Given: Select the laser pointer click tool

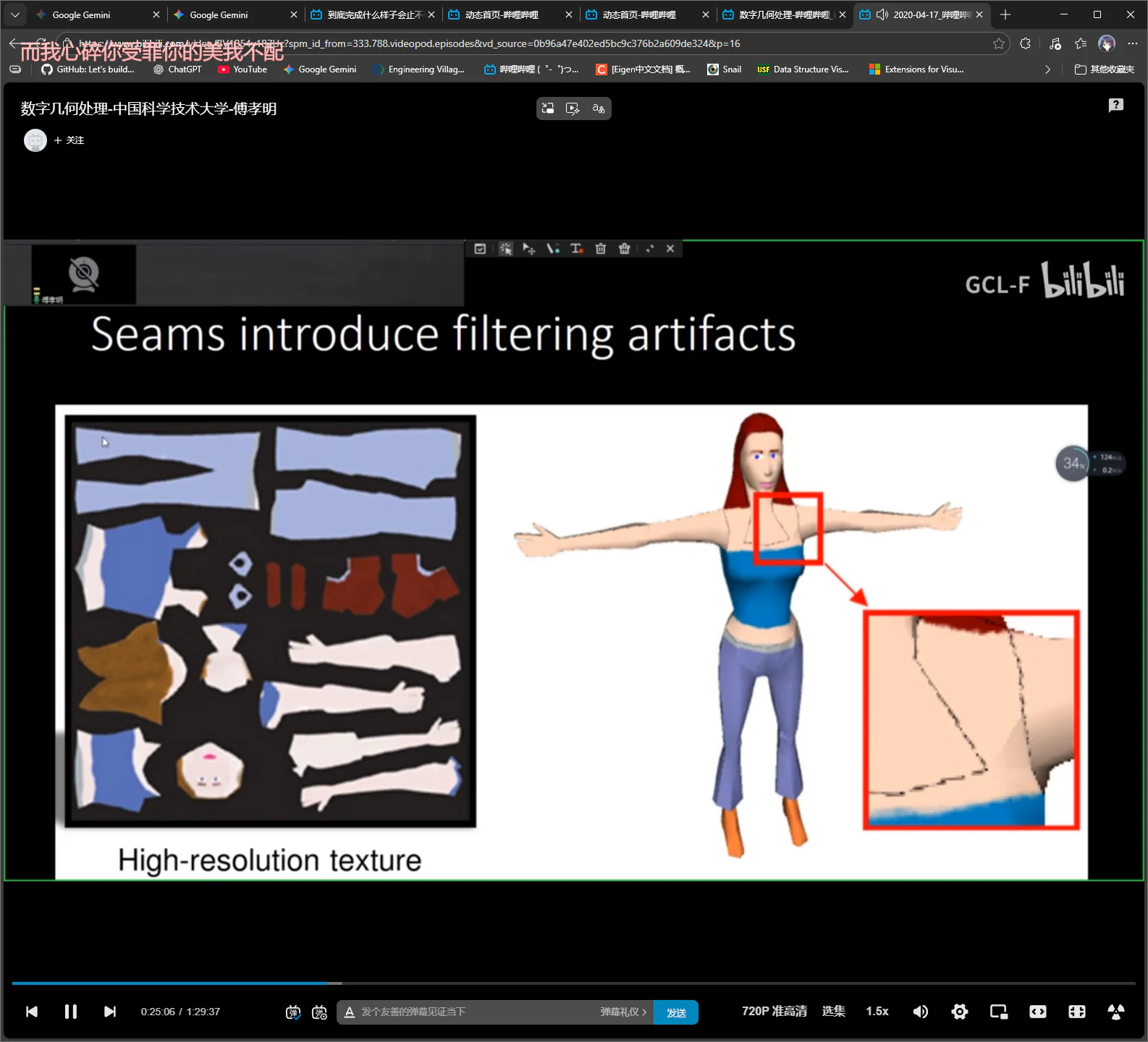Looking at the screenshot, I should coord(505,249).
